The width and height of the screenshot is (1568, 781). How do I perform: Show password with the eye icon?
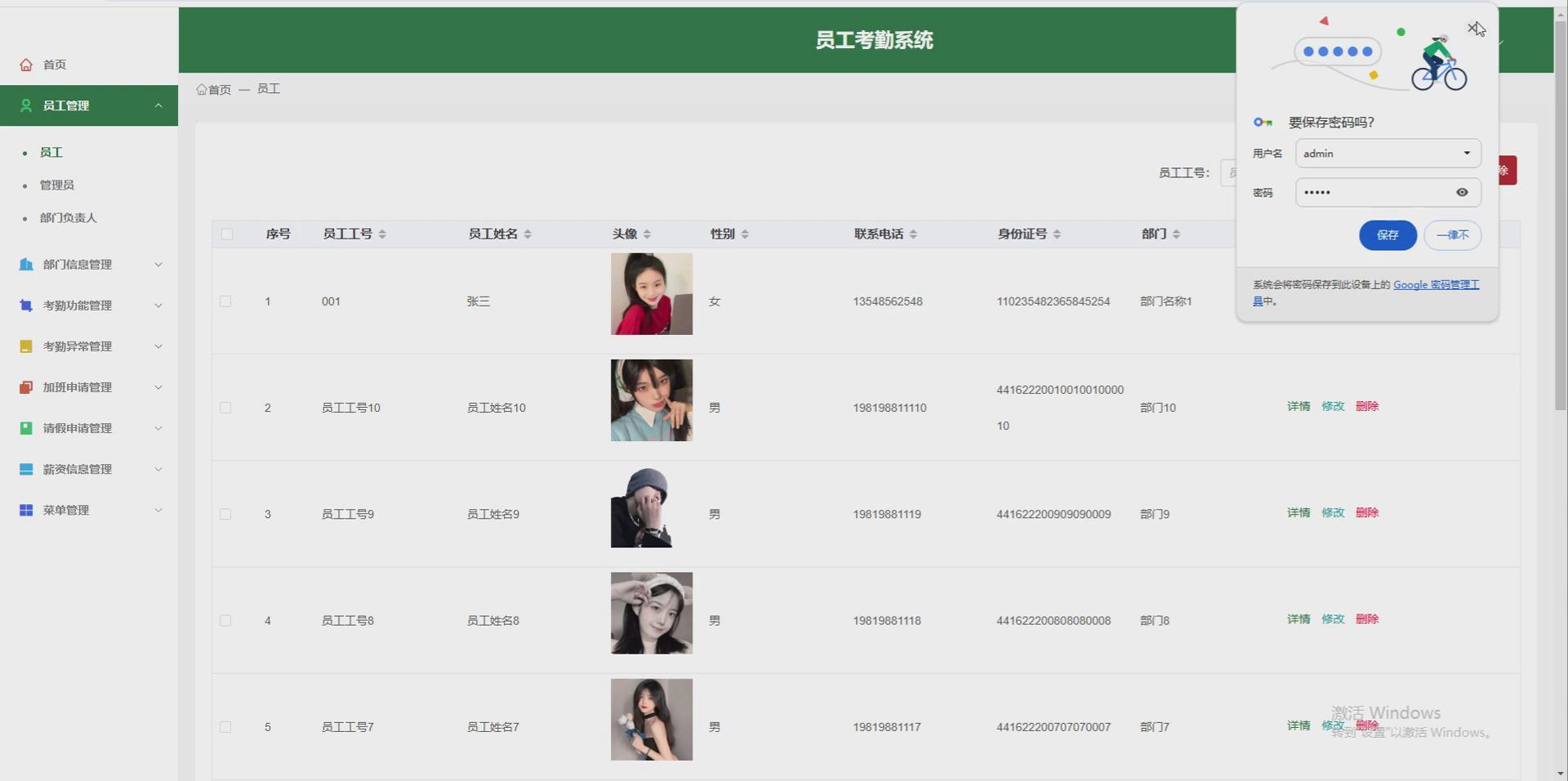tap(1462, 193)
